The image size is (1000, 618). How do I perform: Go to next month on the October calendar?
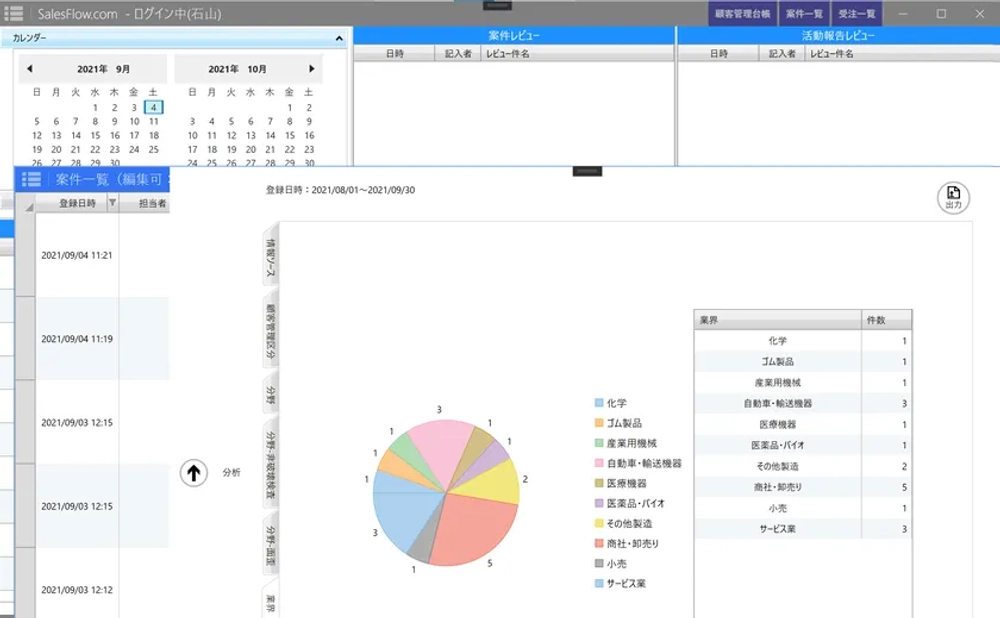(x=311, y=68)
